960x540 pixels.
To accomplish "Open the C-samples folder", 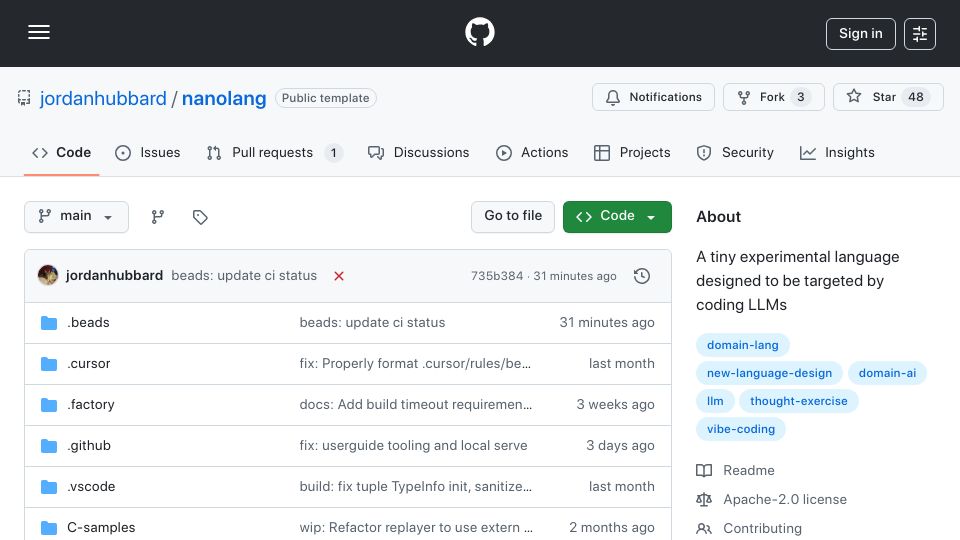I will (101, 528).
